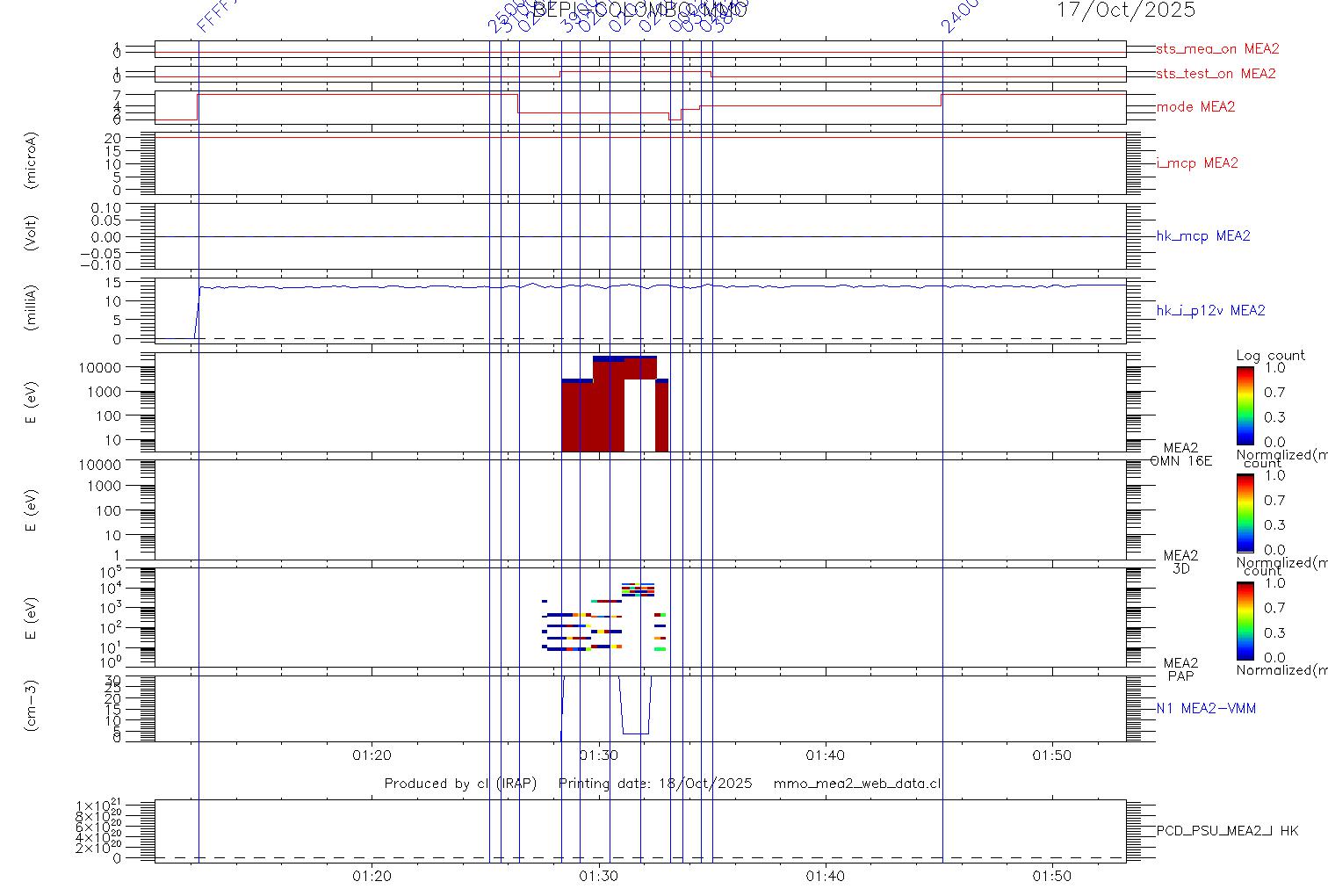Click the PCD_PSU_MEA2_I HK legend label
This screenshot has height=896, width=1328.
tap(1227, 831)
